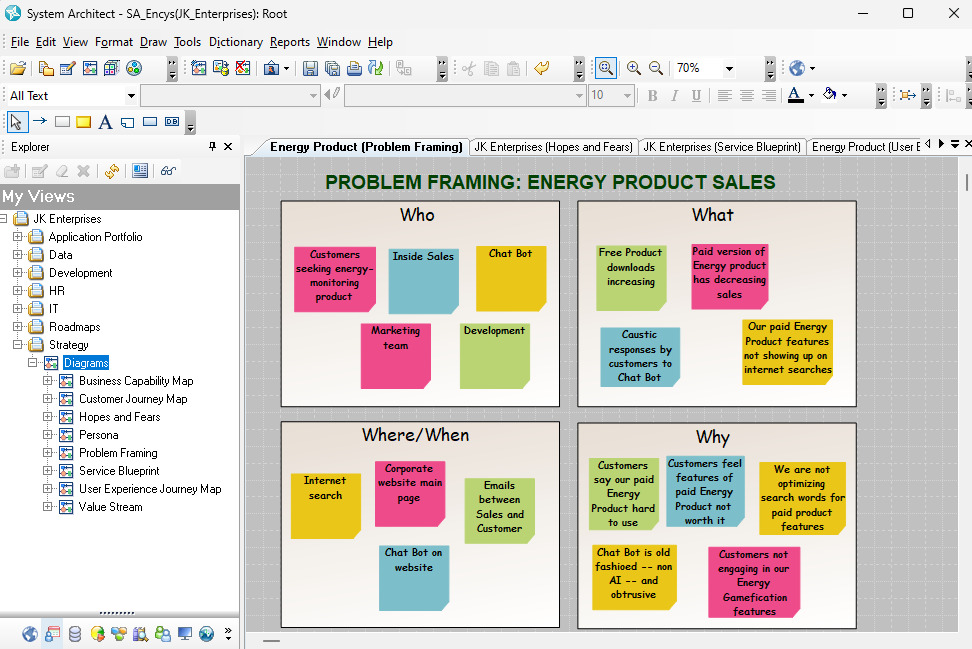The width and height of the screenshot is (972, 649).
Task: Open the zoom percentage 70% dropdown
Action: tap(729, 69)
